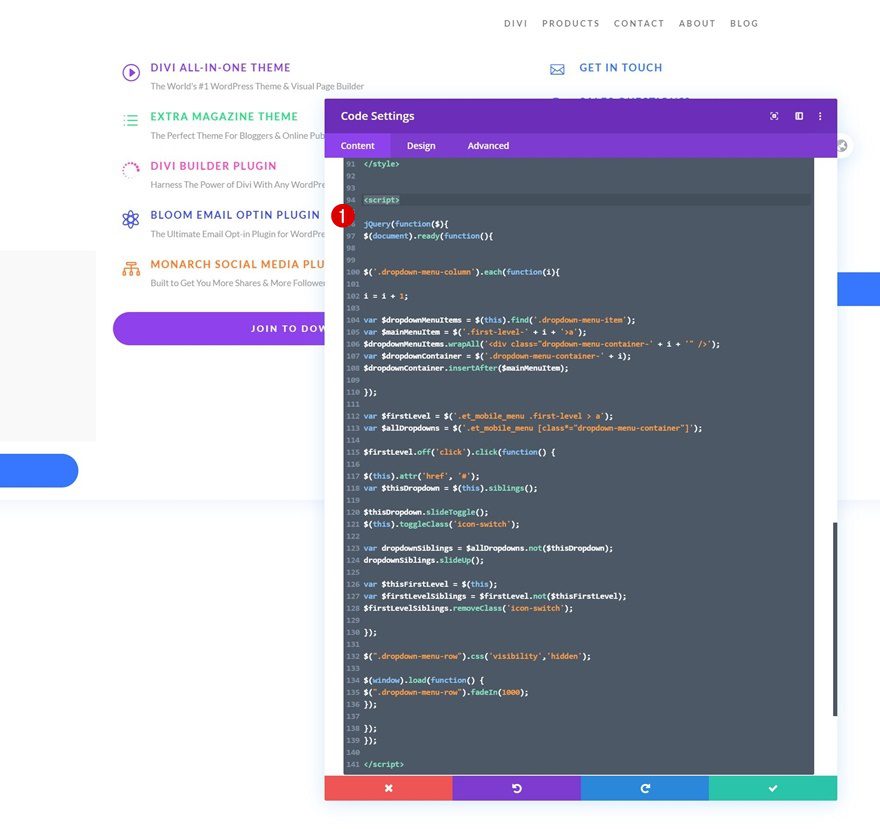Save settings with the green checkmark button
Viewport: 880px width, 829px height.
(x=772, y=788)
